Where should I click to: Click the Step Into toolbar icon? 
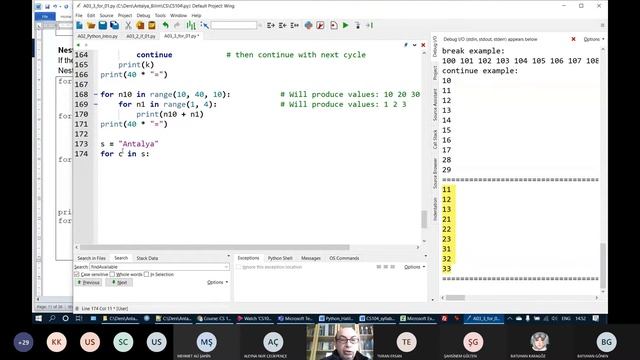(x=358, y=25)
